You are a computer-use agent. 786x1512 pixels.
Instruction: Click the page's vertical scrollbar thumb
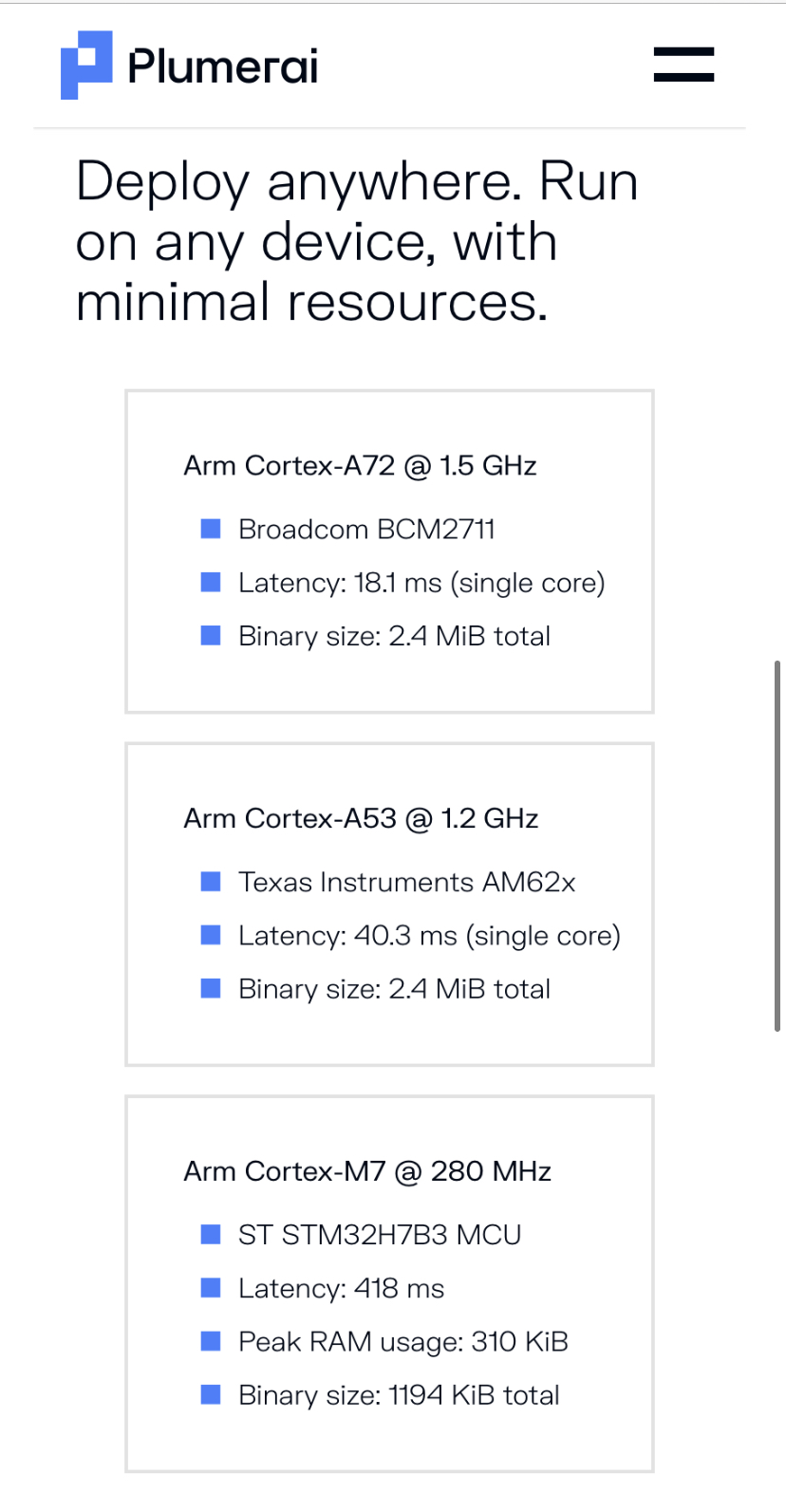point(778,845)
